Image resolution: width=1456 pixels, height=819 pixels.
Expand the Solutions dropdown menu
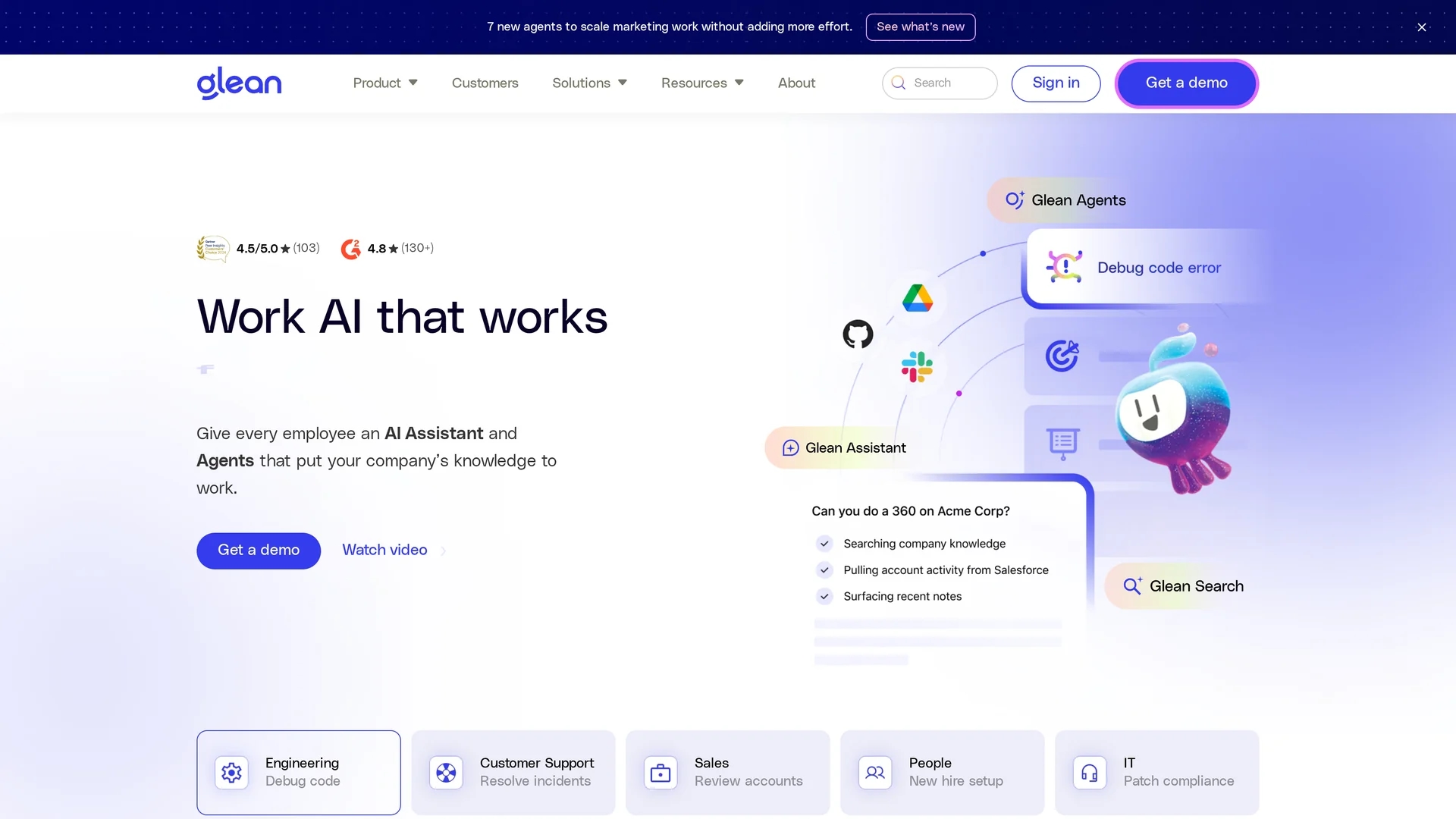[x=589, y=83]
